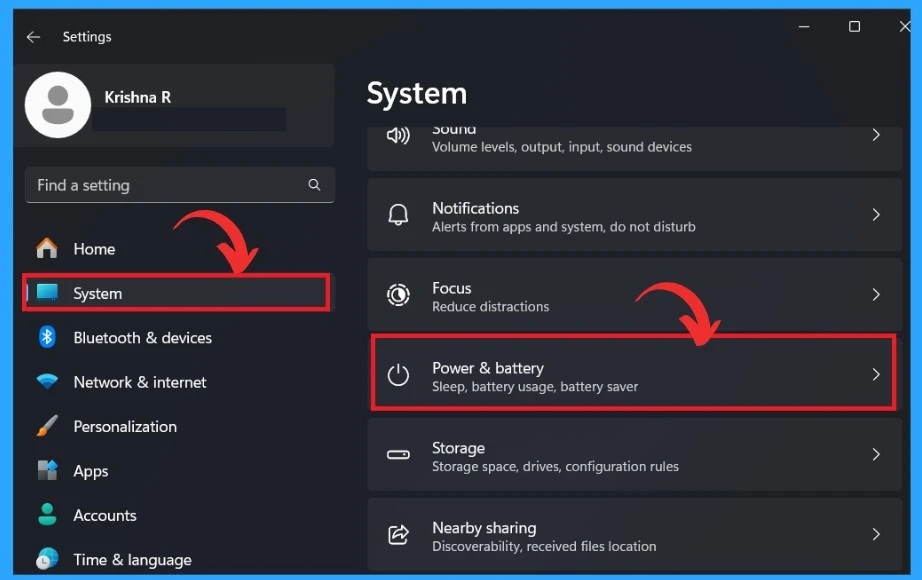
Task: Open the Focus settings card
Action: [x=634, y=295]
